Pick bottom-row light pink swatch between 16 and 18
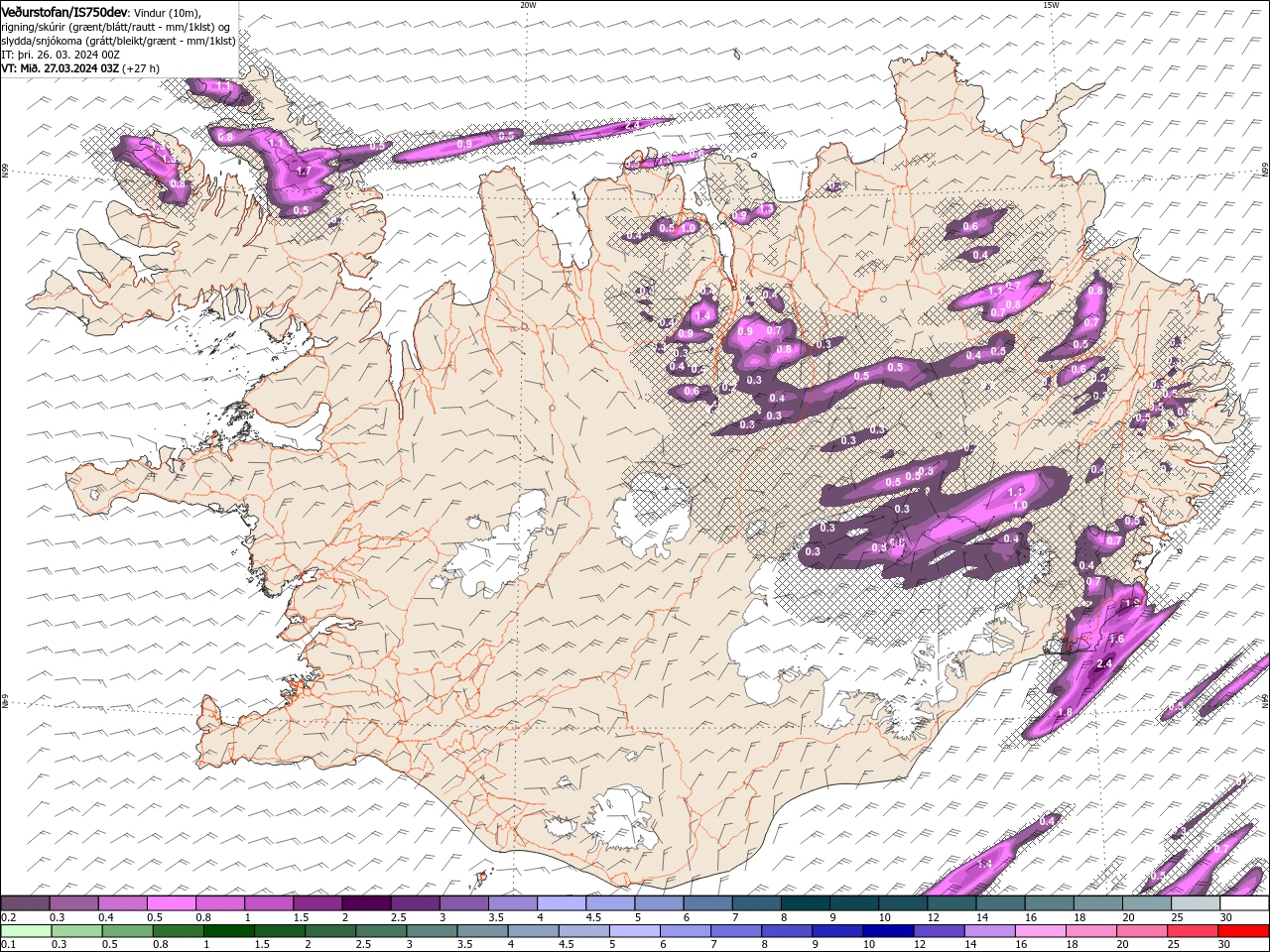 pos(1041,931)
